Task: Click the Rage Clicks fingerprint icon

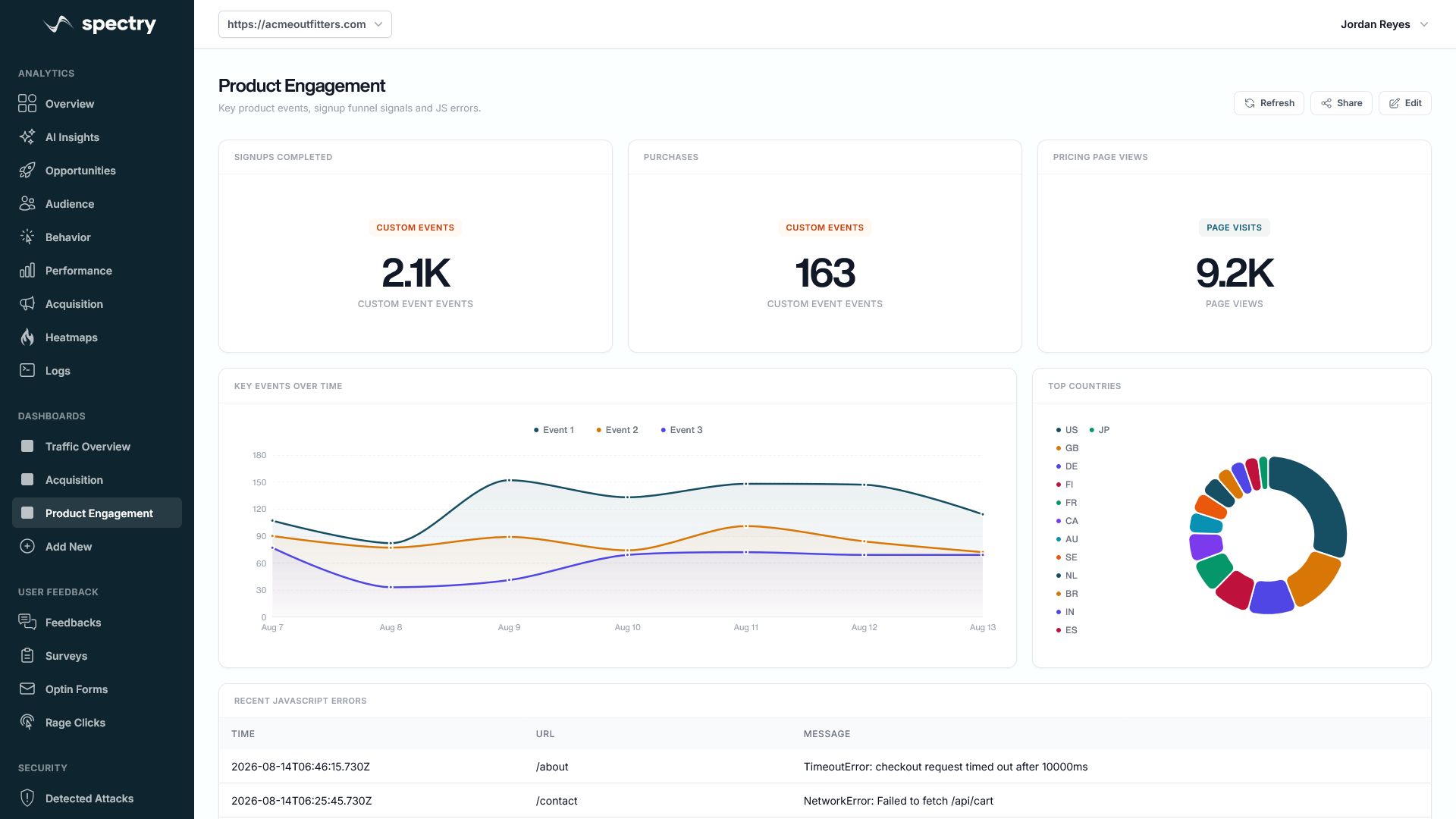Action: pos(27,723)
